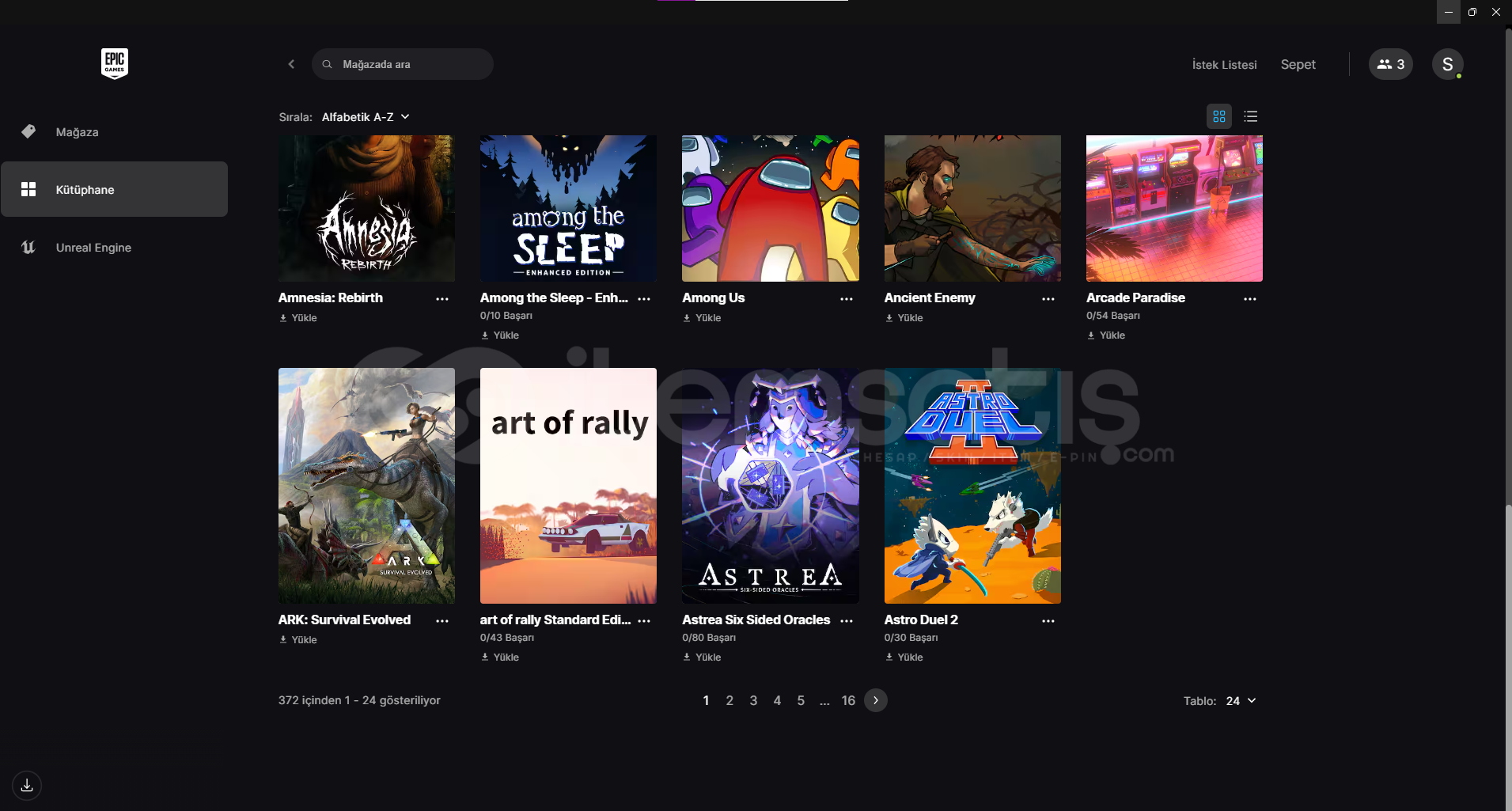This screenshot has height=811, width=1512.
Task: Click Yükle under Among Us
Action: 702,318
